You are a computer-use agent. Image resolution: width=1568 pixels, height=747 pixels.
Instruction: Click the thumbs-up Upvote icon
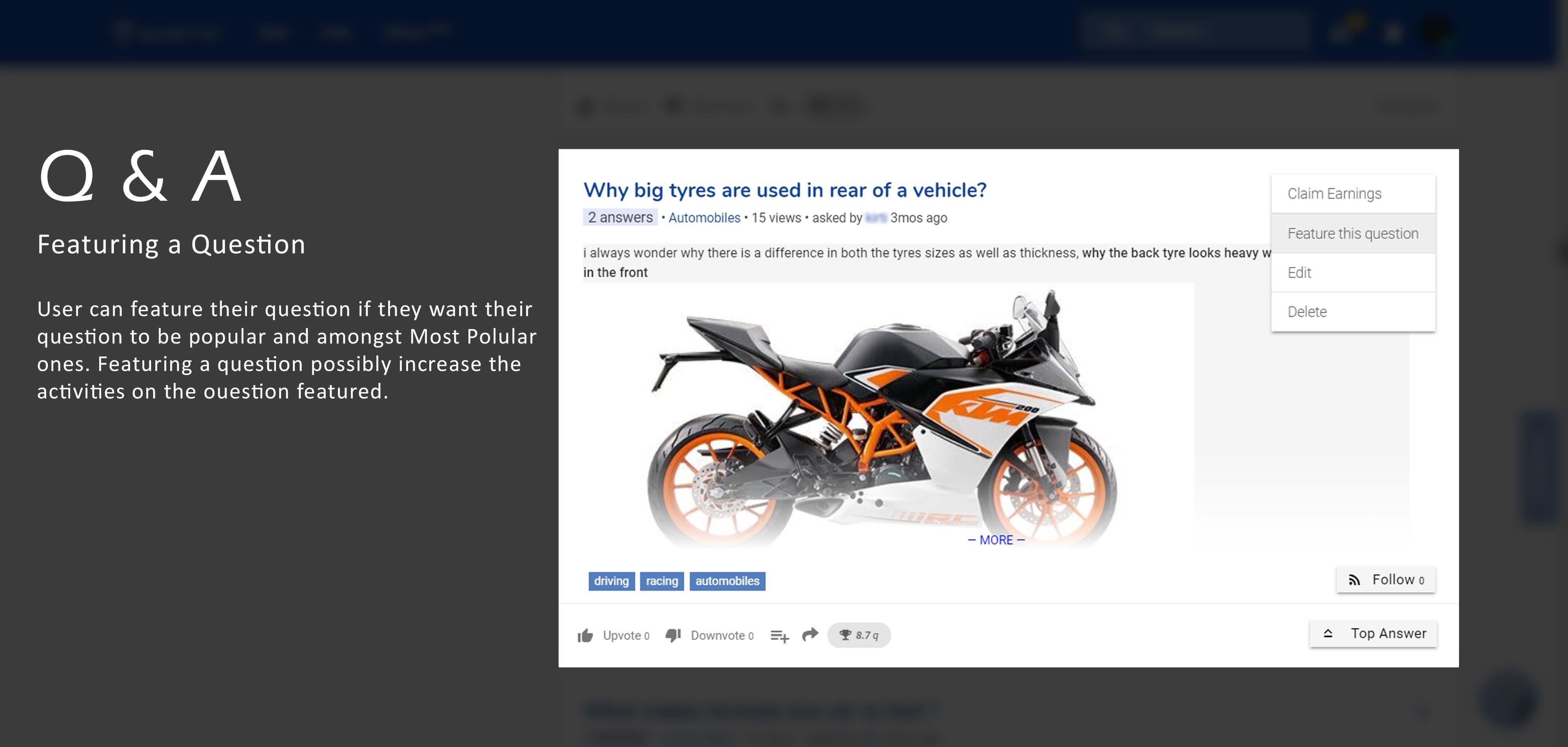(x=585, y=636)
